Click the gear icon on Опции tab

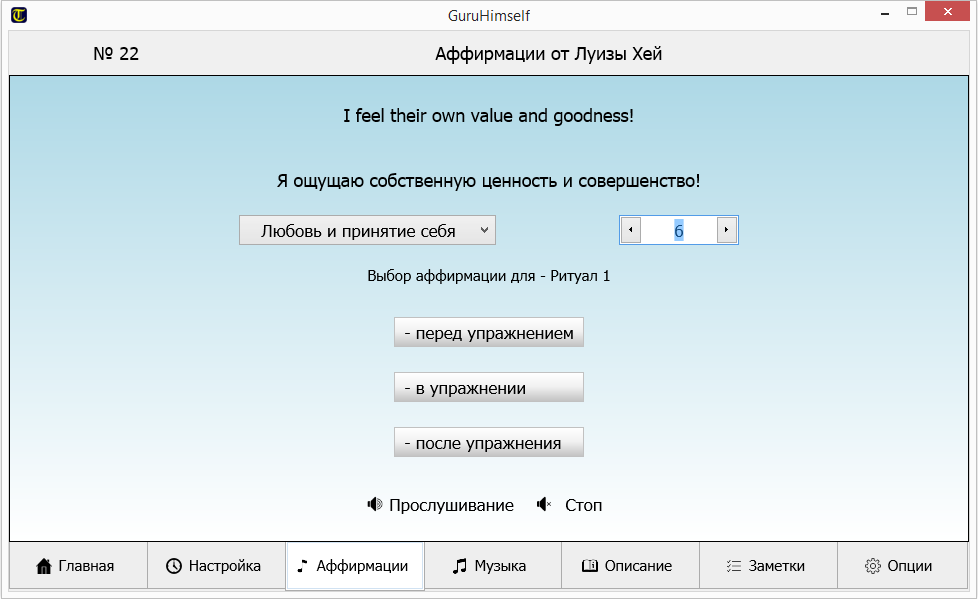pos(872,566)
